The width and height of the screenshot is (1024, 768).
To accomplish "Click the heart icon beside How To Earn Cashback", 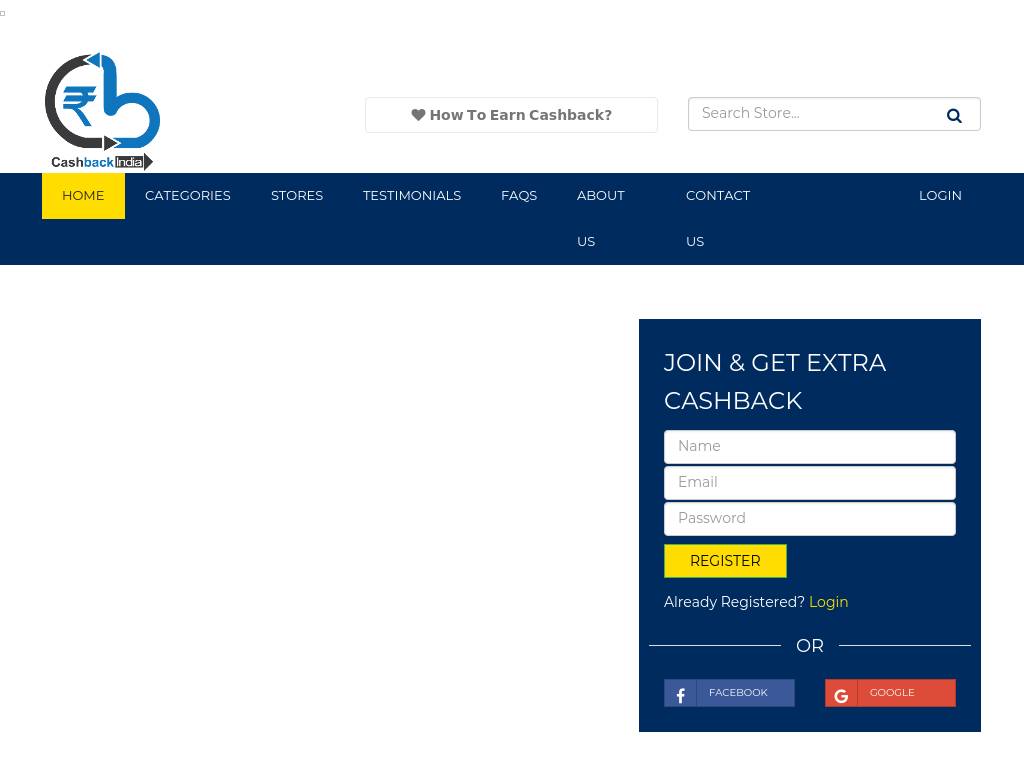I will pos(418,115).
